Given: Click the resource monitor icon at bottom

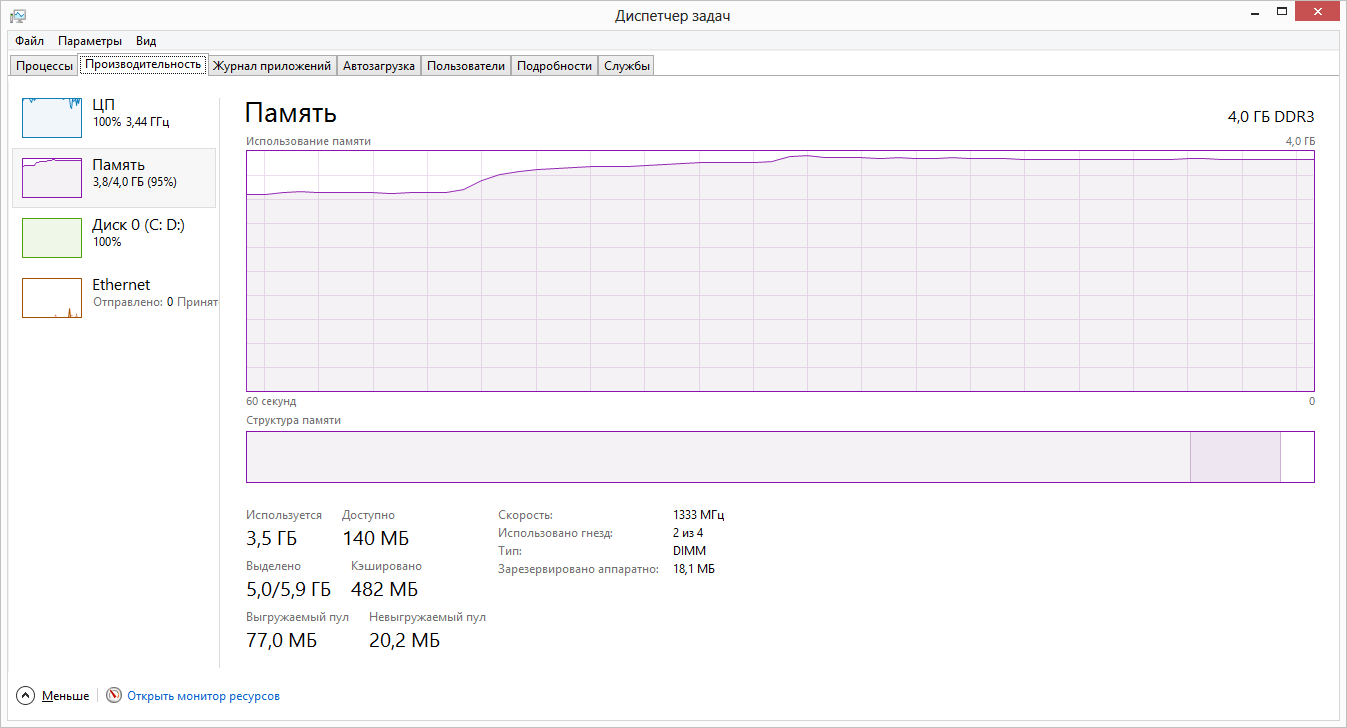Looking at the screenshot, I should point(114,695).
